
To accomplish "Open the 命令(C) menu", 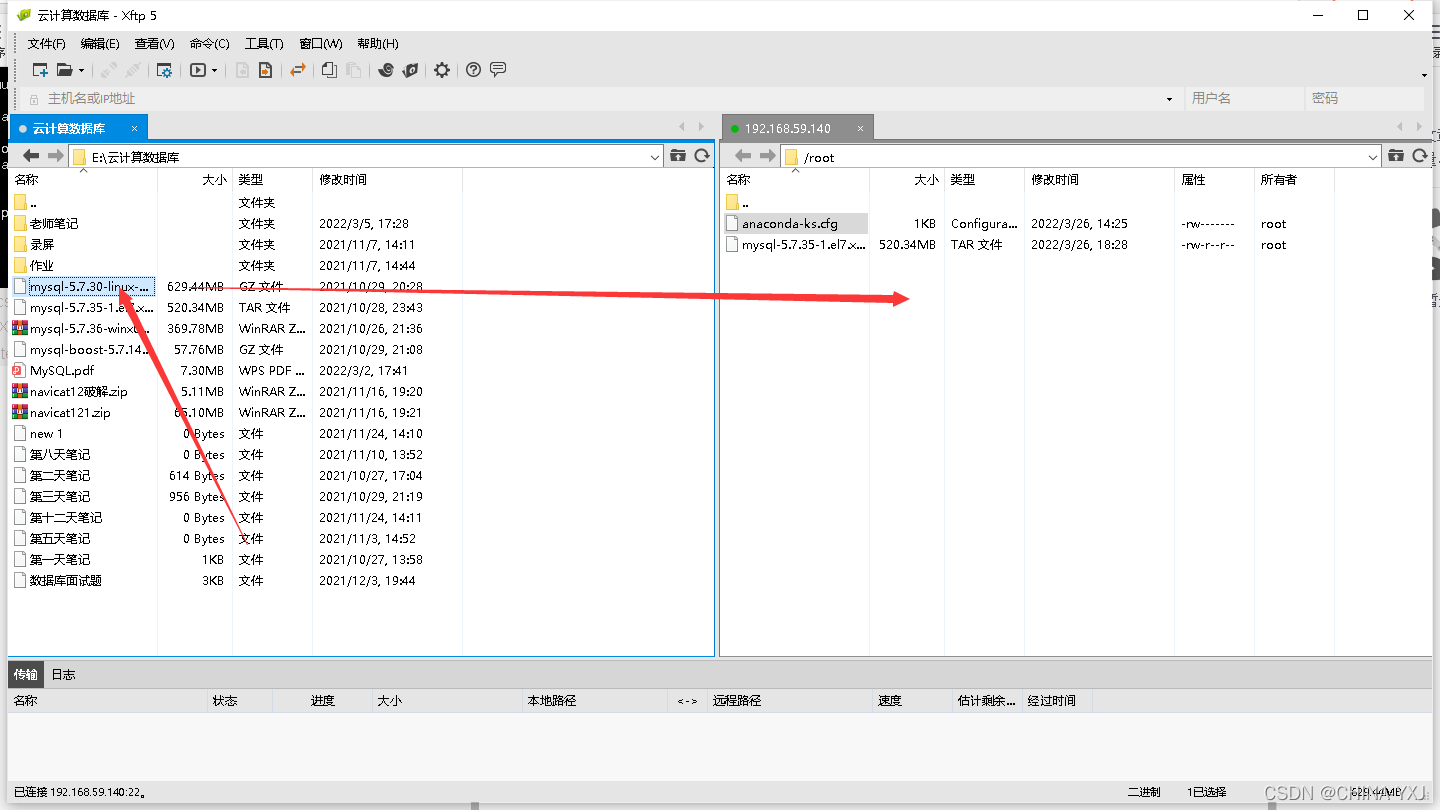I will coord(209,44).
